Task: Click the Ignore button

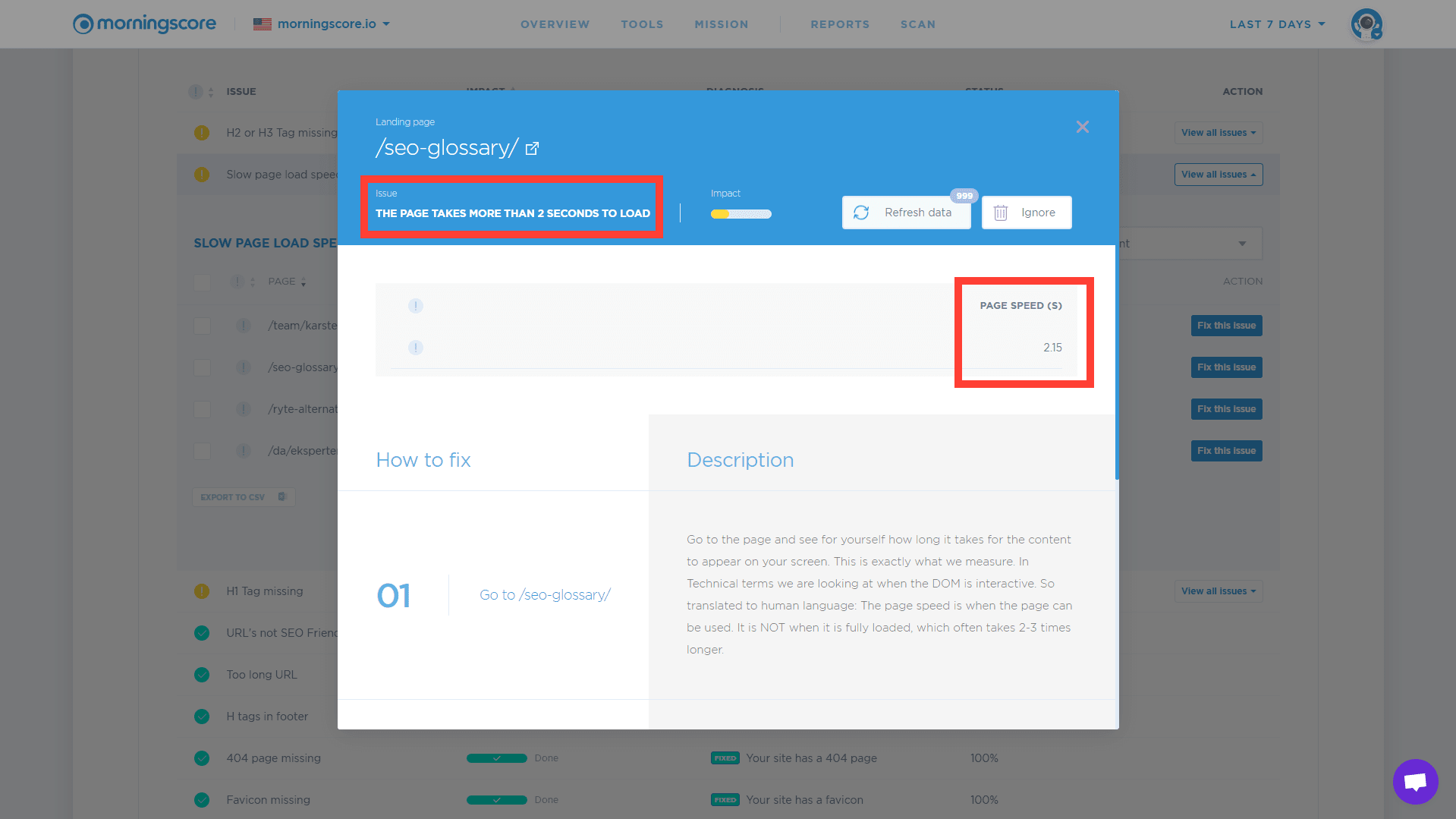Action: (x=1027, y=213)
